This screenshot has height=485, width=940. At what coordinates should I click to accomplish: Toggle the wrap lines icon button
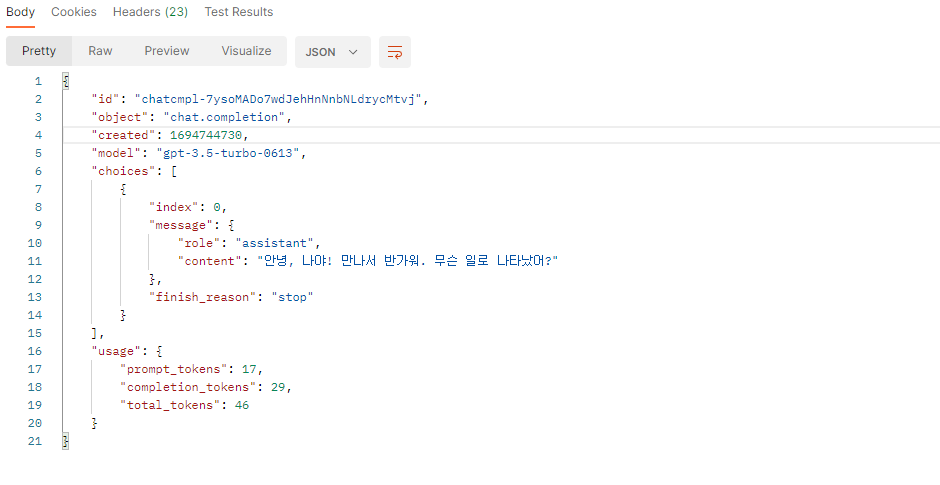(394, 52)
